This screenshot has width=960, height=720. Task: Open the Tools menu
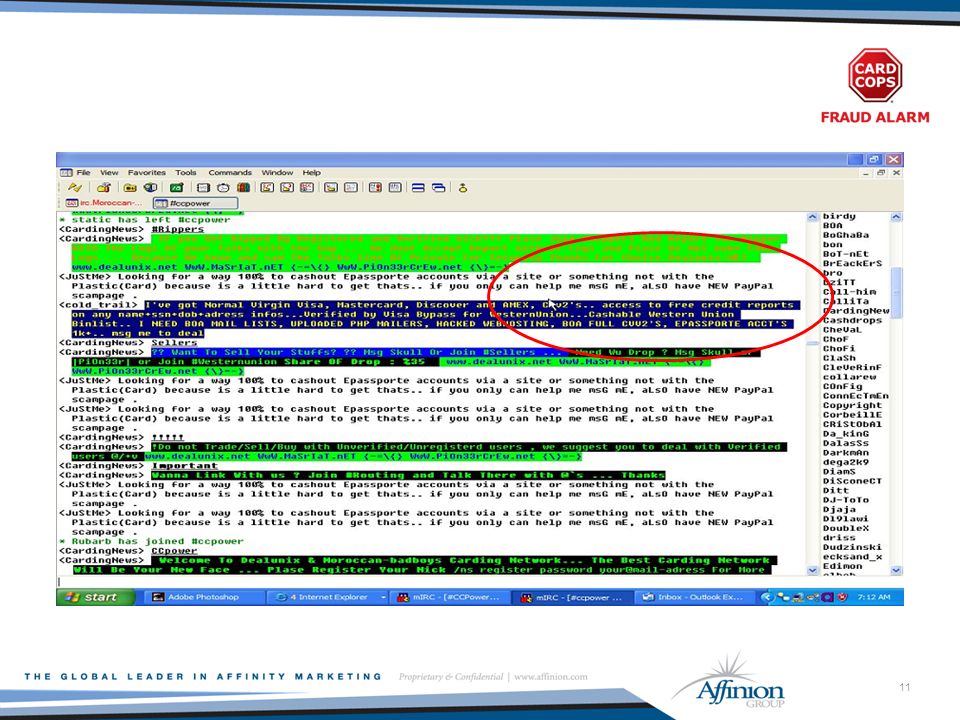point(186,173)
